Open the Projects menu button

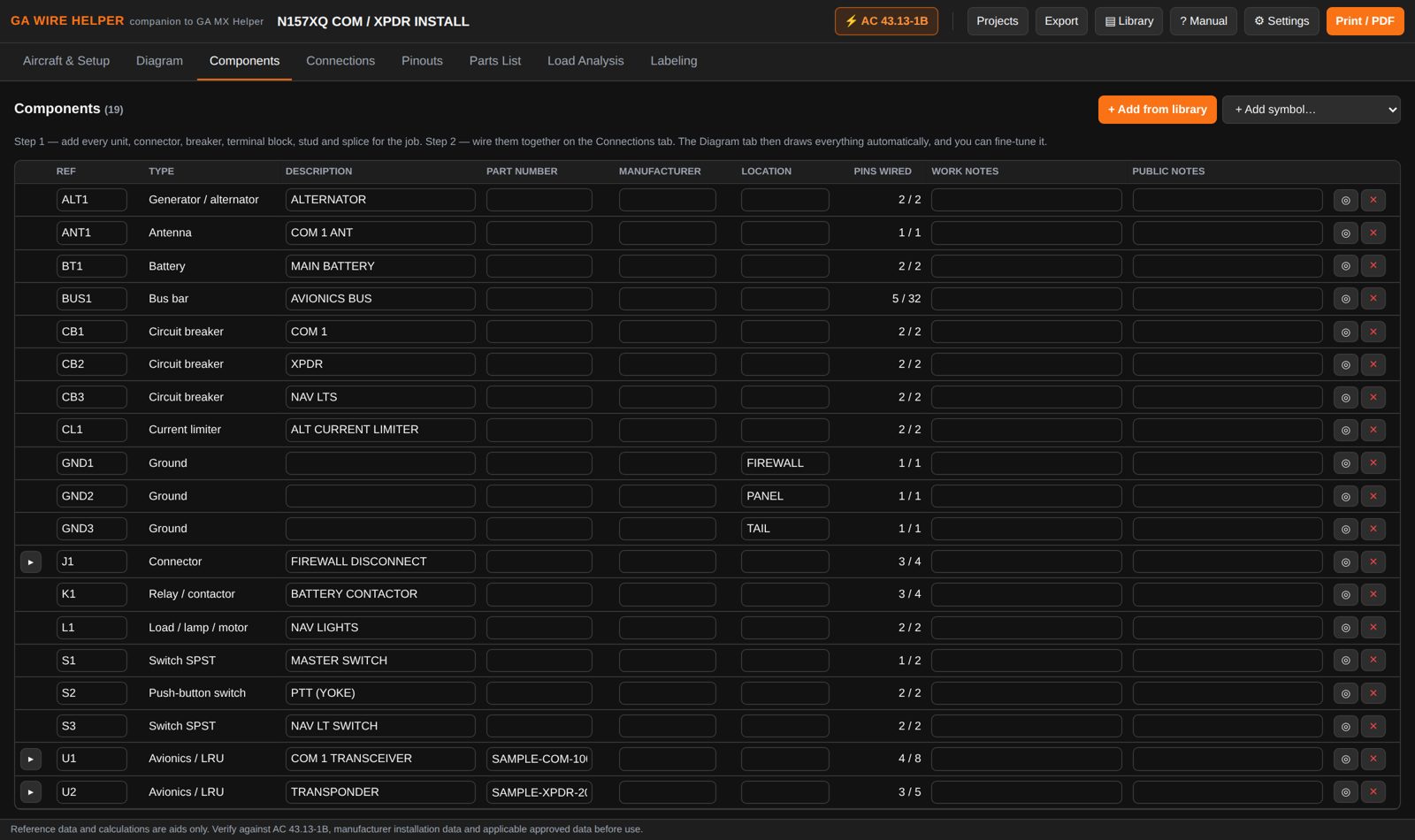998,21
